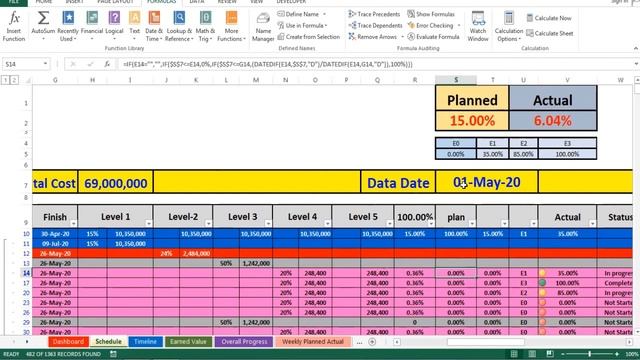Expand Remove Arrows dropdown arrow
The width and height of the screenshot is (640, 360).
pos(402,37)
